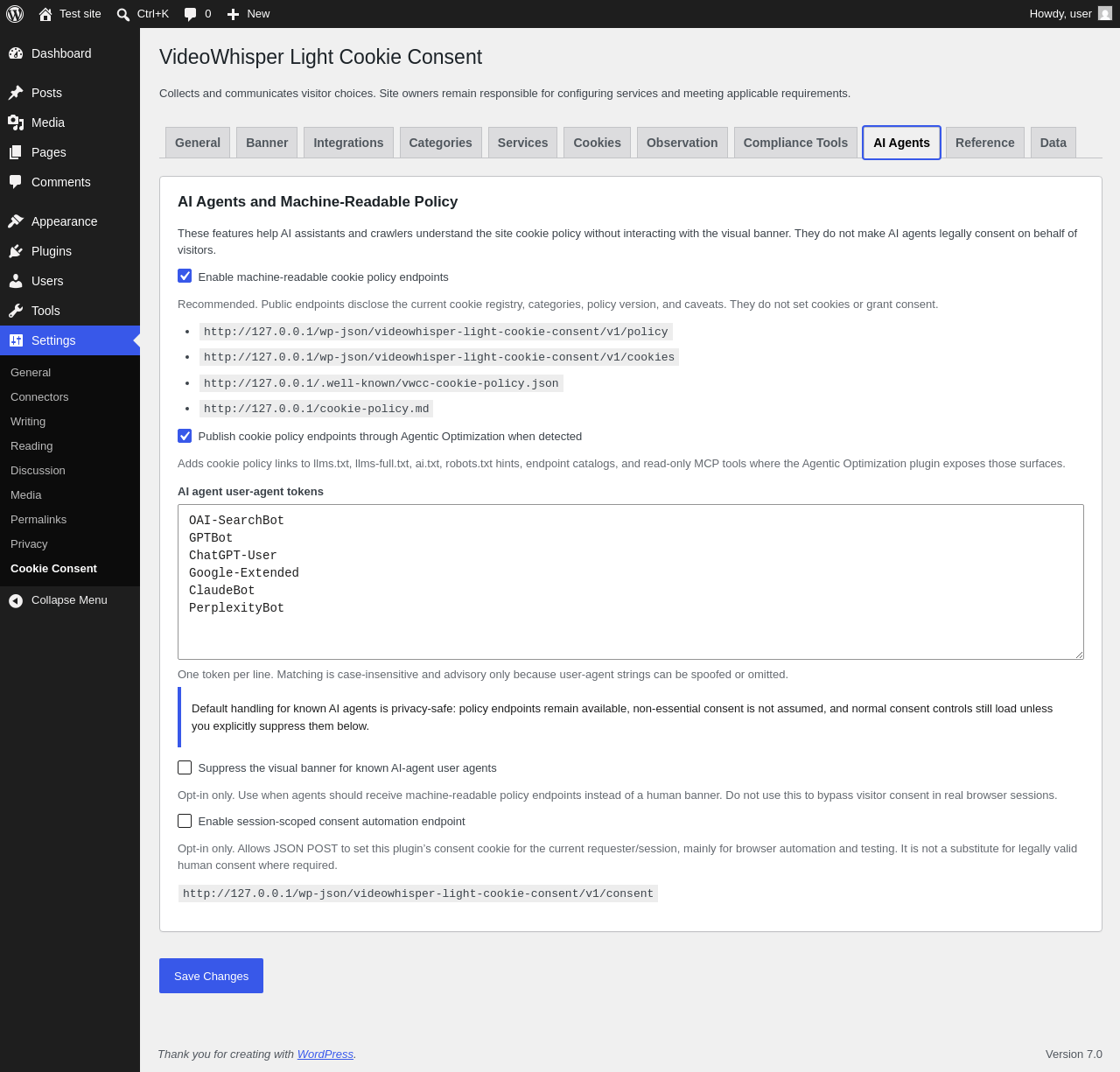Go to Reading settings
This screenshot has height=1072, width=1120.
tap(31, 446)
